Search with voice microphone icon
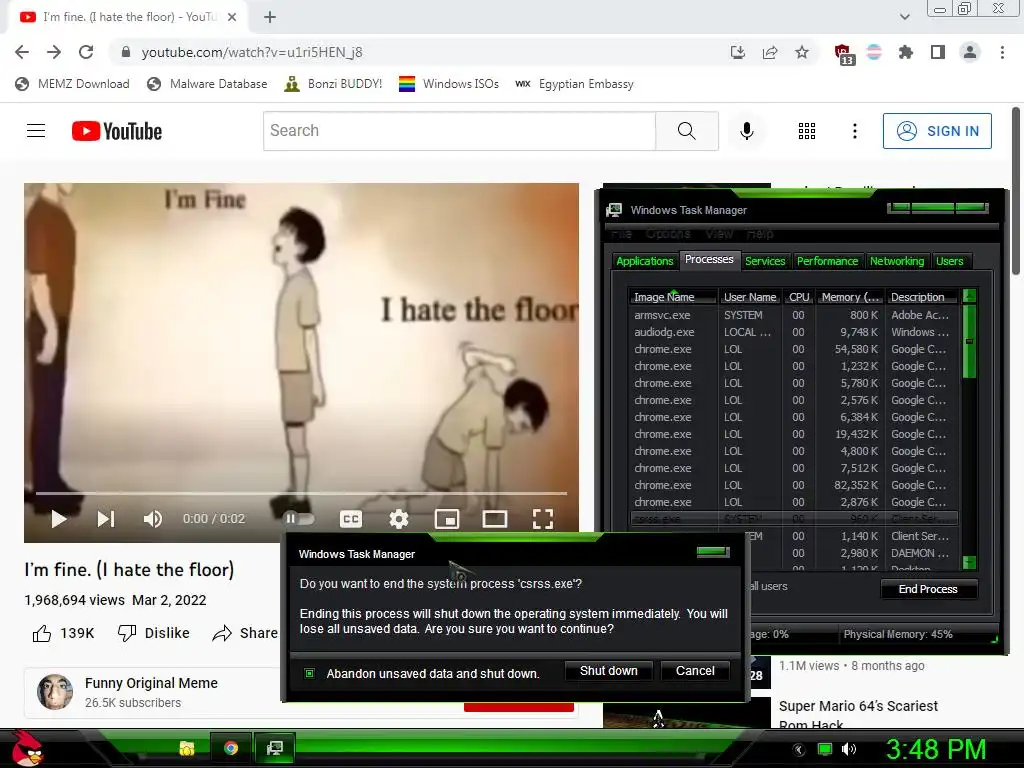Screen dimensions: 1024x768 pyautogui.click(x=746, y=131)
